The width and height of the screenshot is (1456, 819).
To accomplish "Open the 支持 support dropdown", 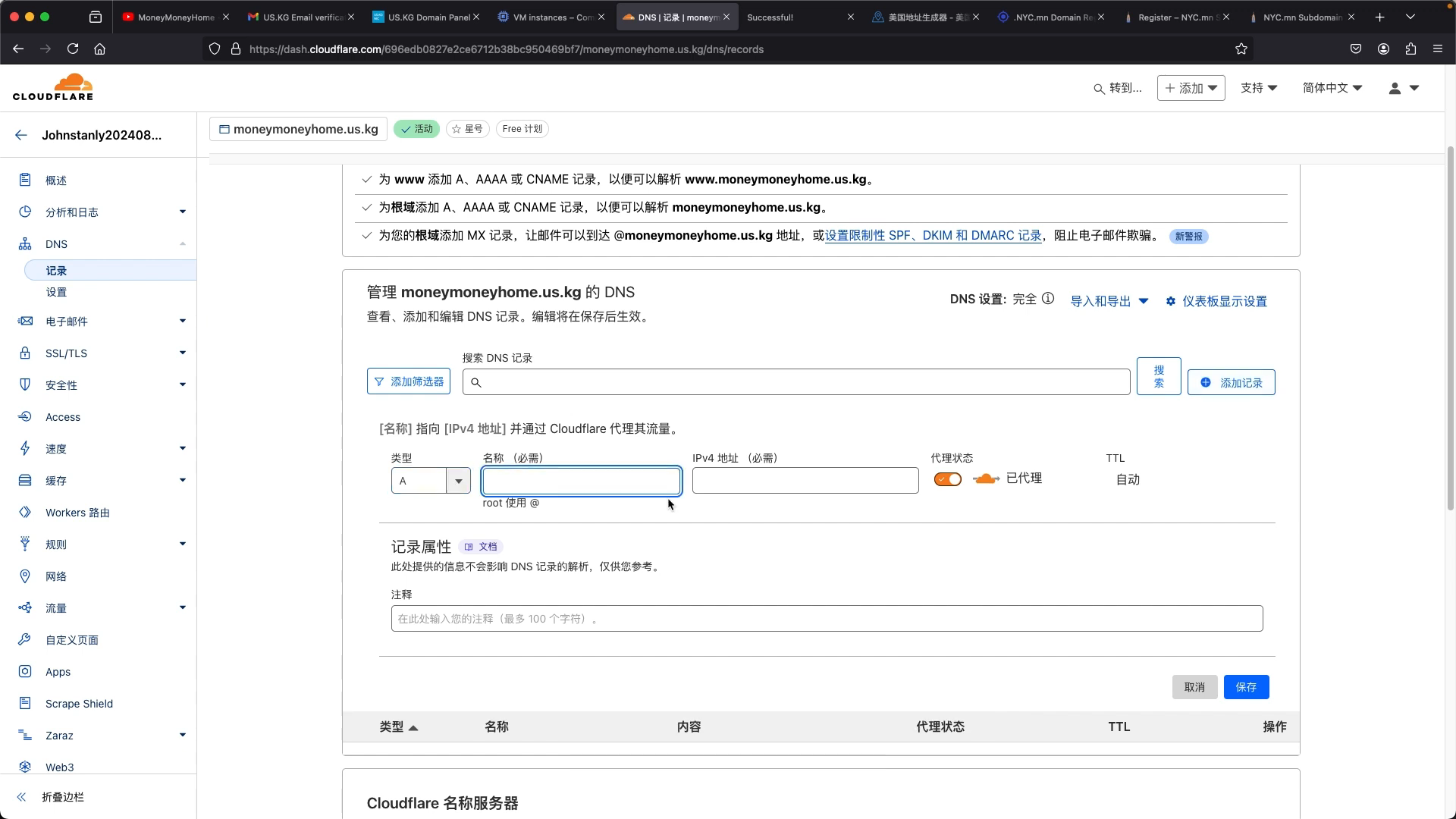I will pos(1259,88).
